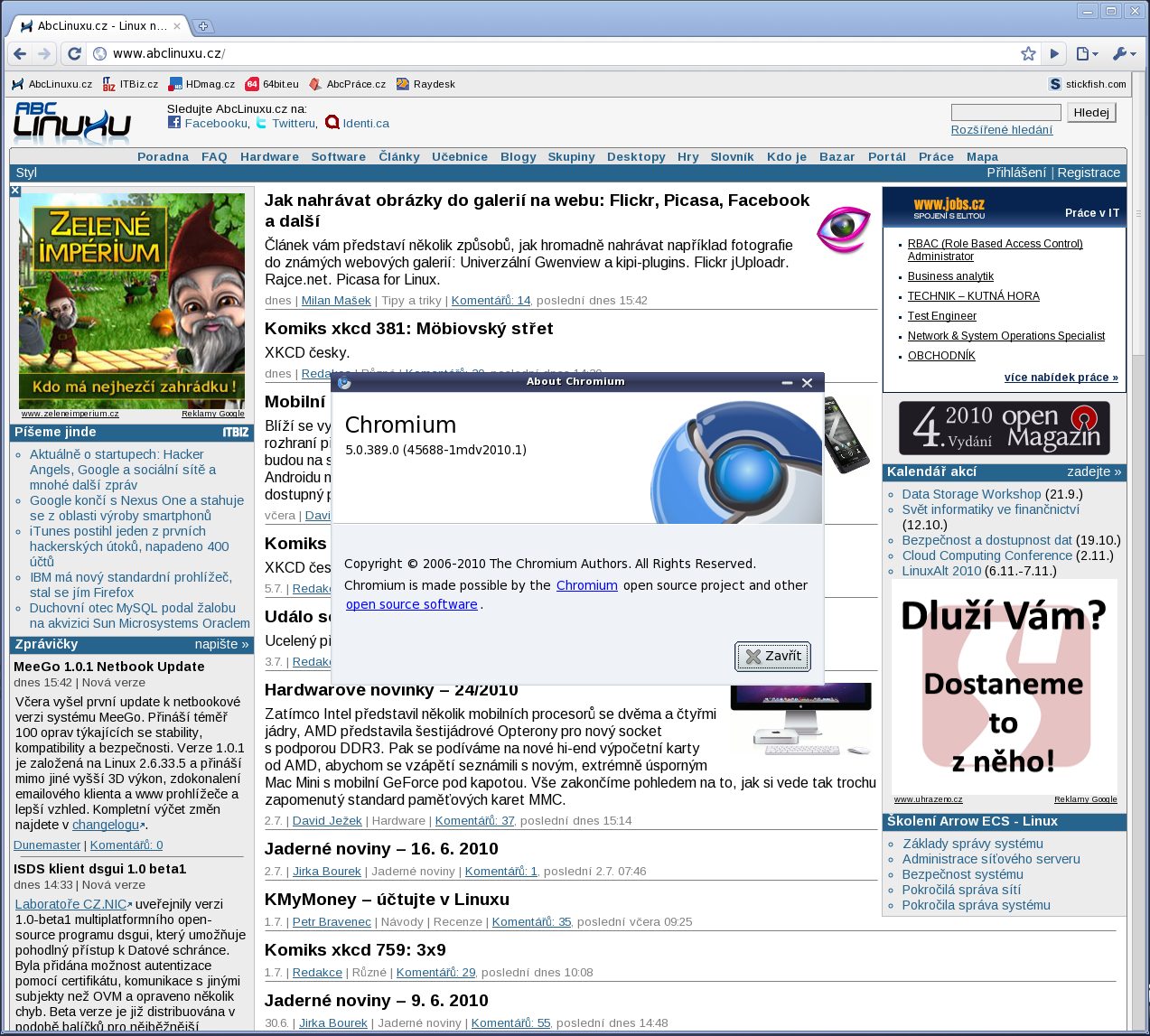Click the Přihlášení login link
Screen dimensions: 1150x1036
tap(1016, 173)
